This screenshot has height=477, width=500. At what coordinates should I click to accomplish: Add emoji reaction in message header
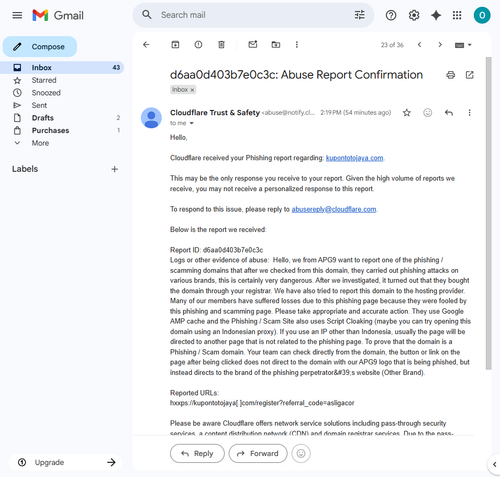428,113
